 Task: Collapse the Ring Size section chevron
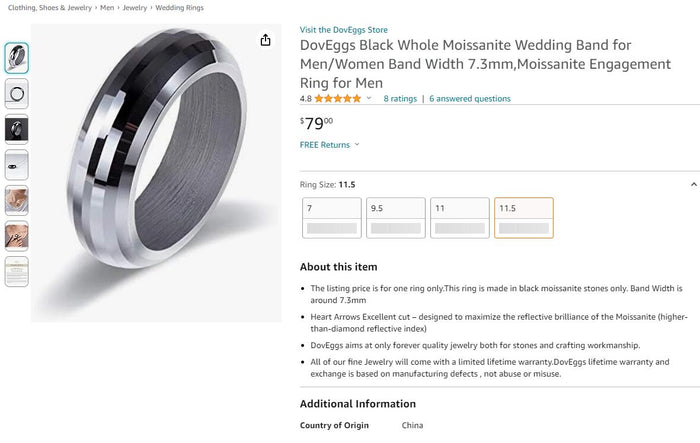tap(694, 184)
